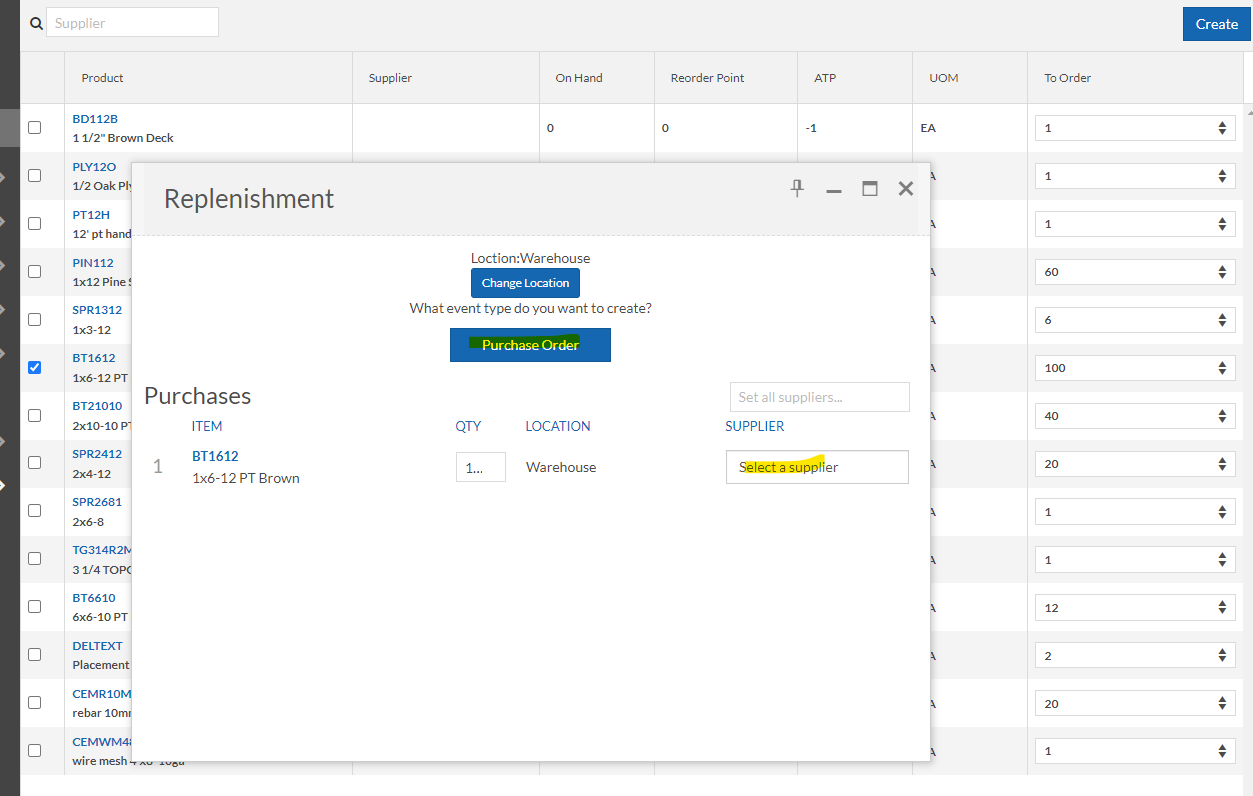Check the BD112B row checkbox

coord(35,128)
